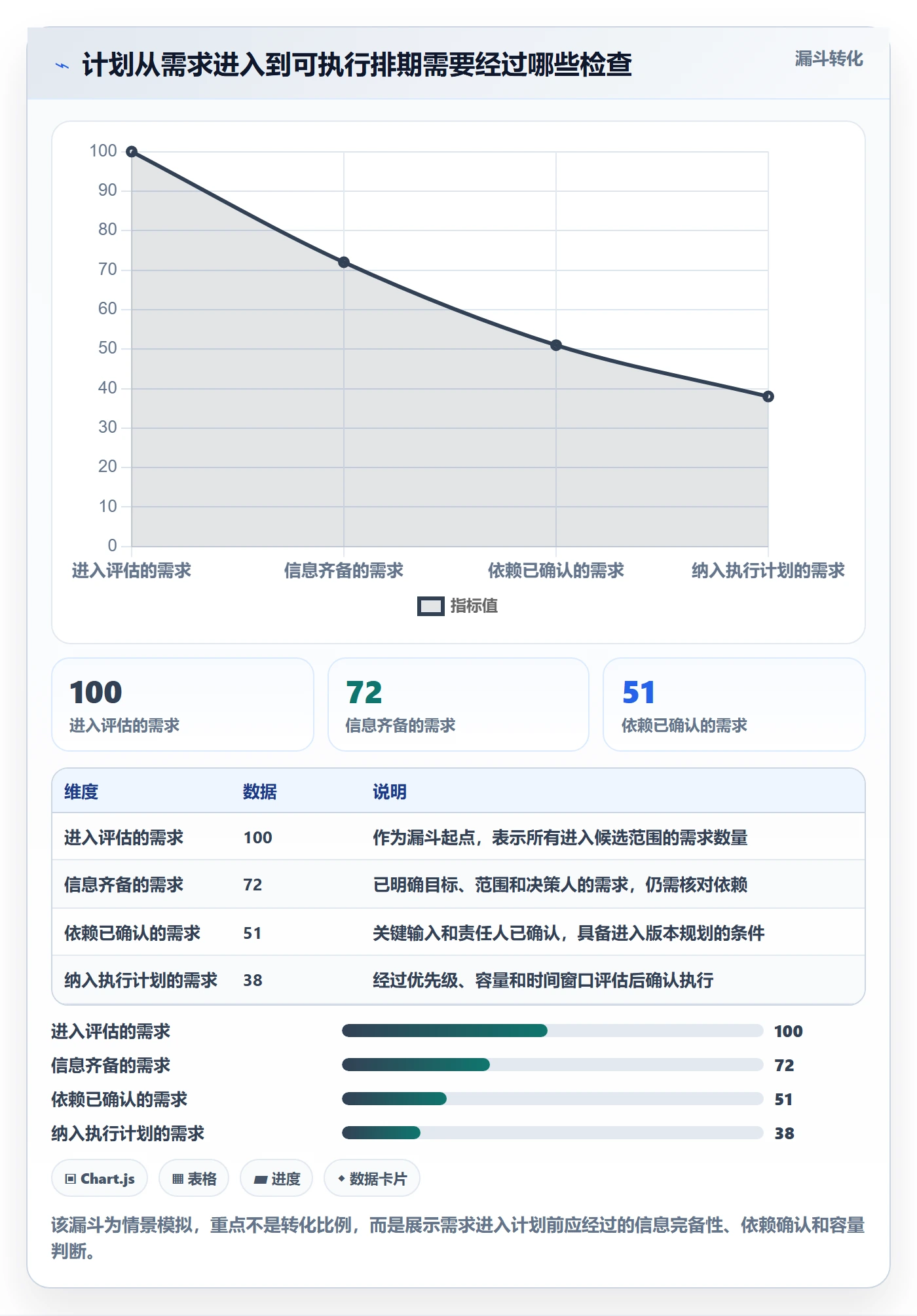Toggle the 指标值 legend swatch
This screenshot has width=917, height=1316.
pos(431,606)
